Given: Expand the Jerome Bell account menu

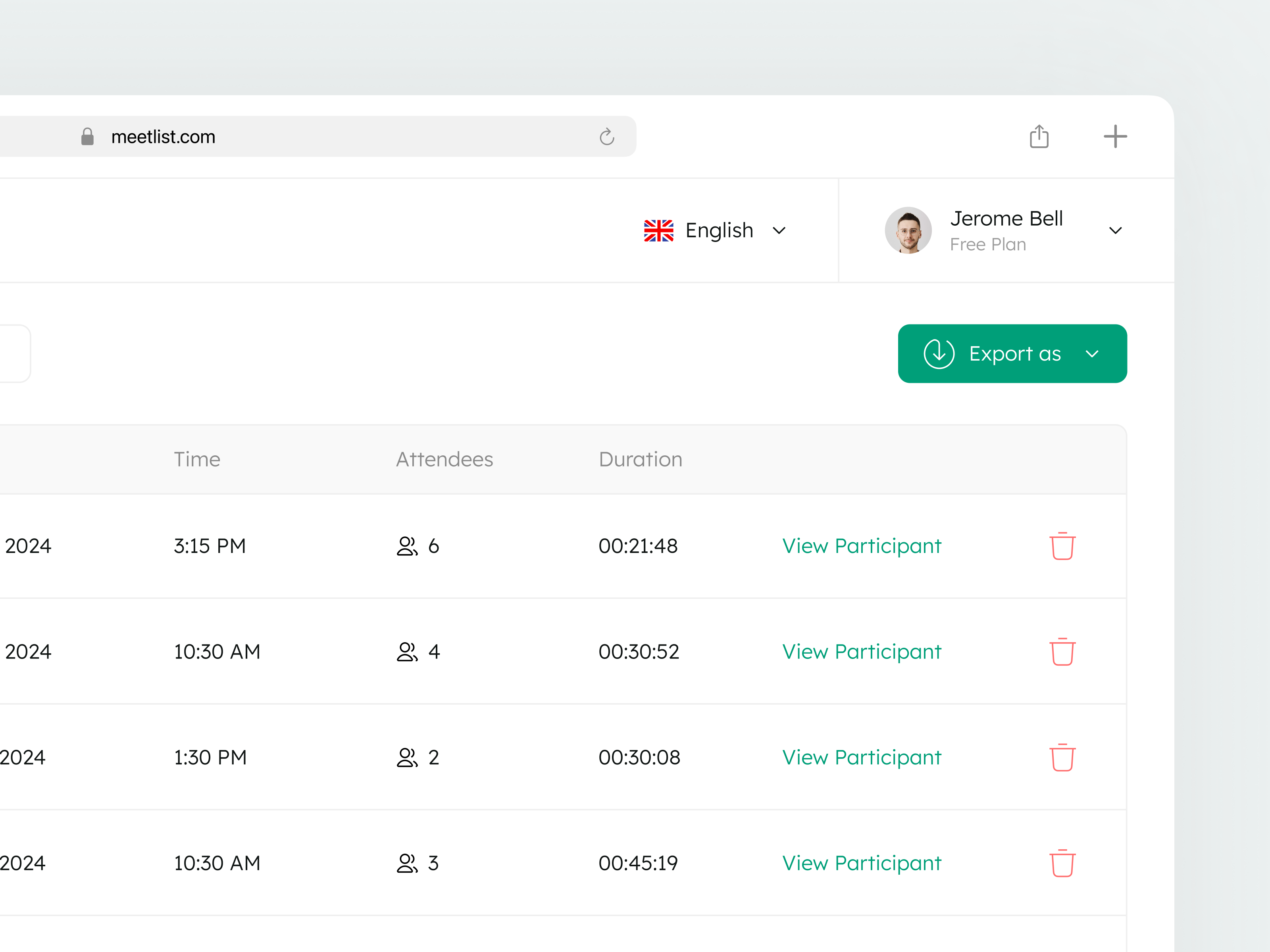Looking at the screenshot, I should (x=1116, y=230).
